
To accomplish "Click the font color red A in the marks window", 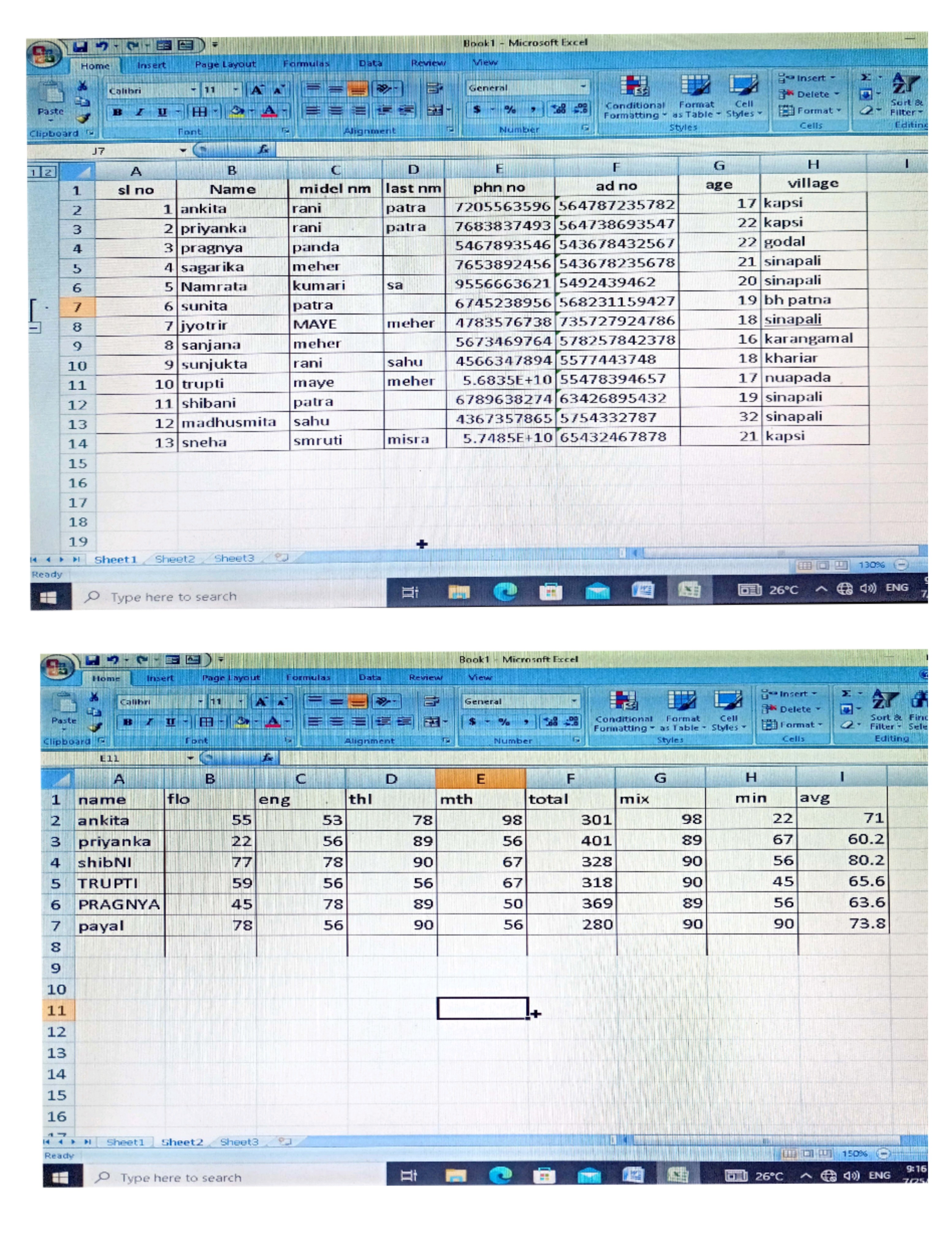I will click(x=273, y=722).
